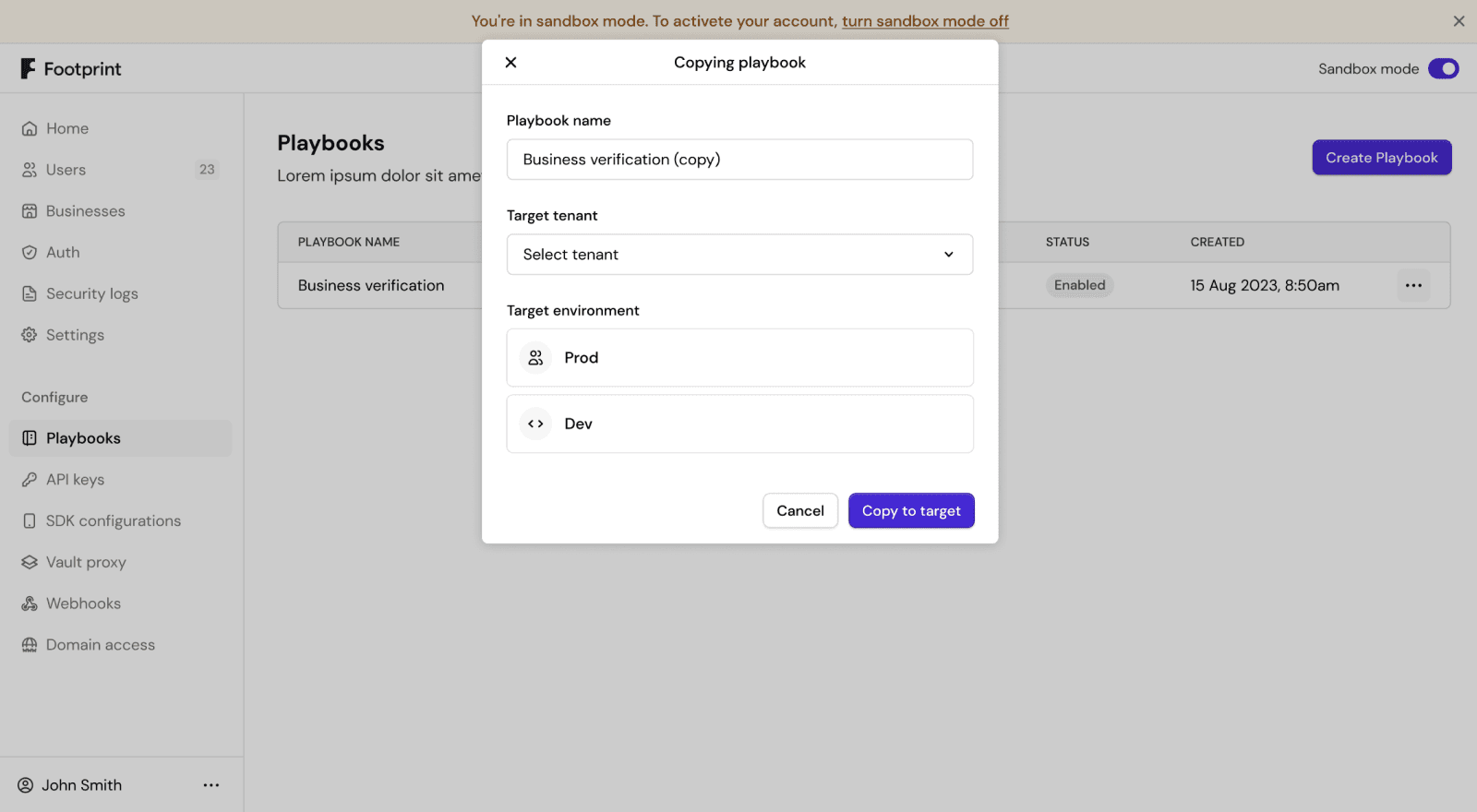The image size is (1477, 812).
Task: Toggle the Sandbox mode switch
Action: click(x=1443, y=68)
